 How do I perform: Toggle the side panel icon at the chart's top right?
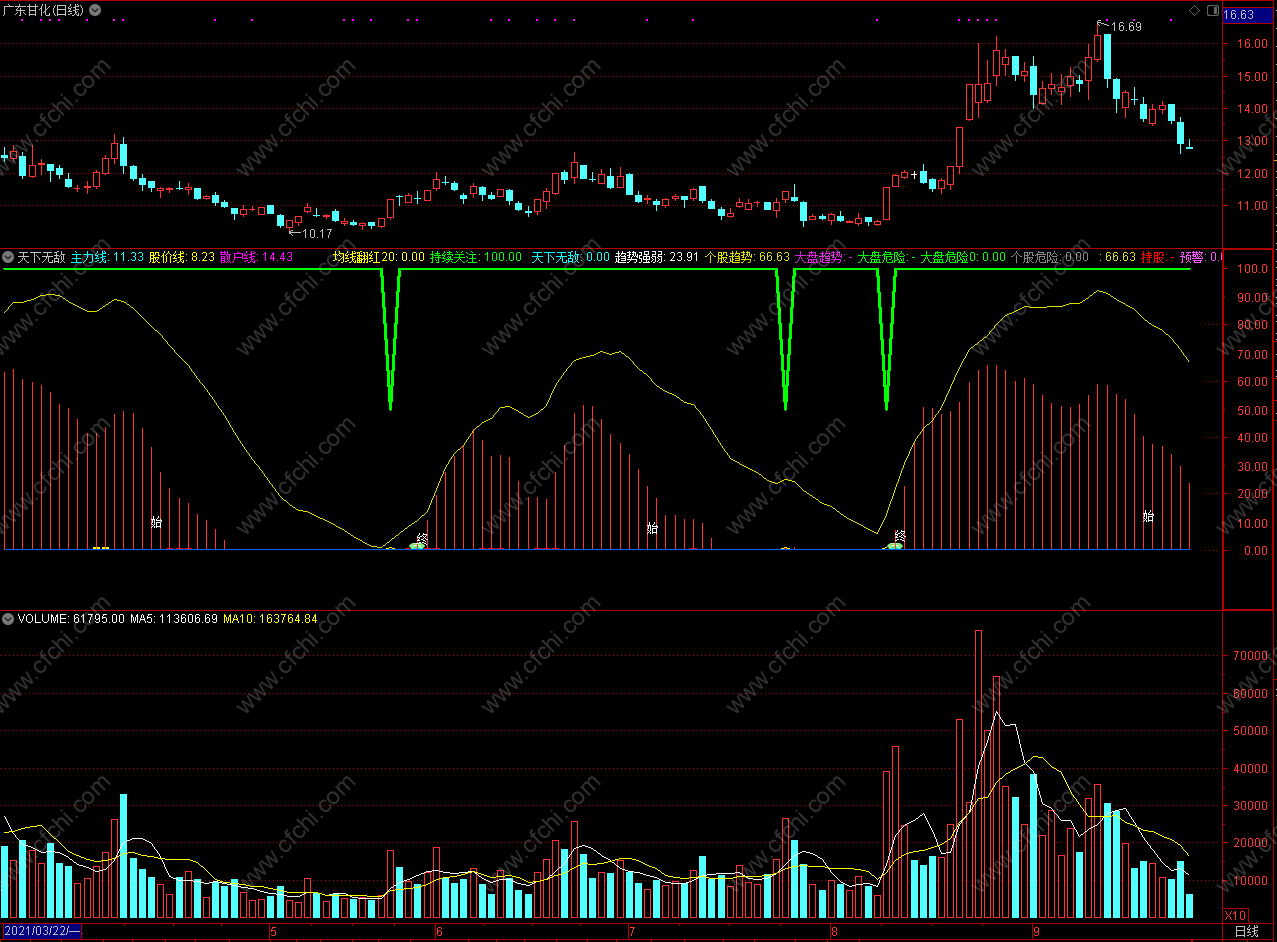pos(1213,10)
